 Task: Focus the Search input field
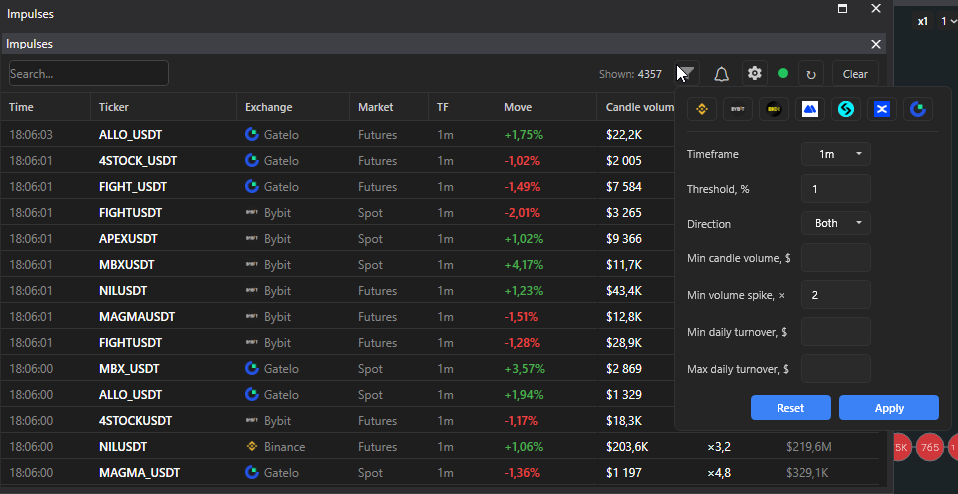[89, 73]
